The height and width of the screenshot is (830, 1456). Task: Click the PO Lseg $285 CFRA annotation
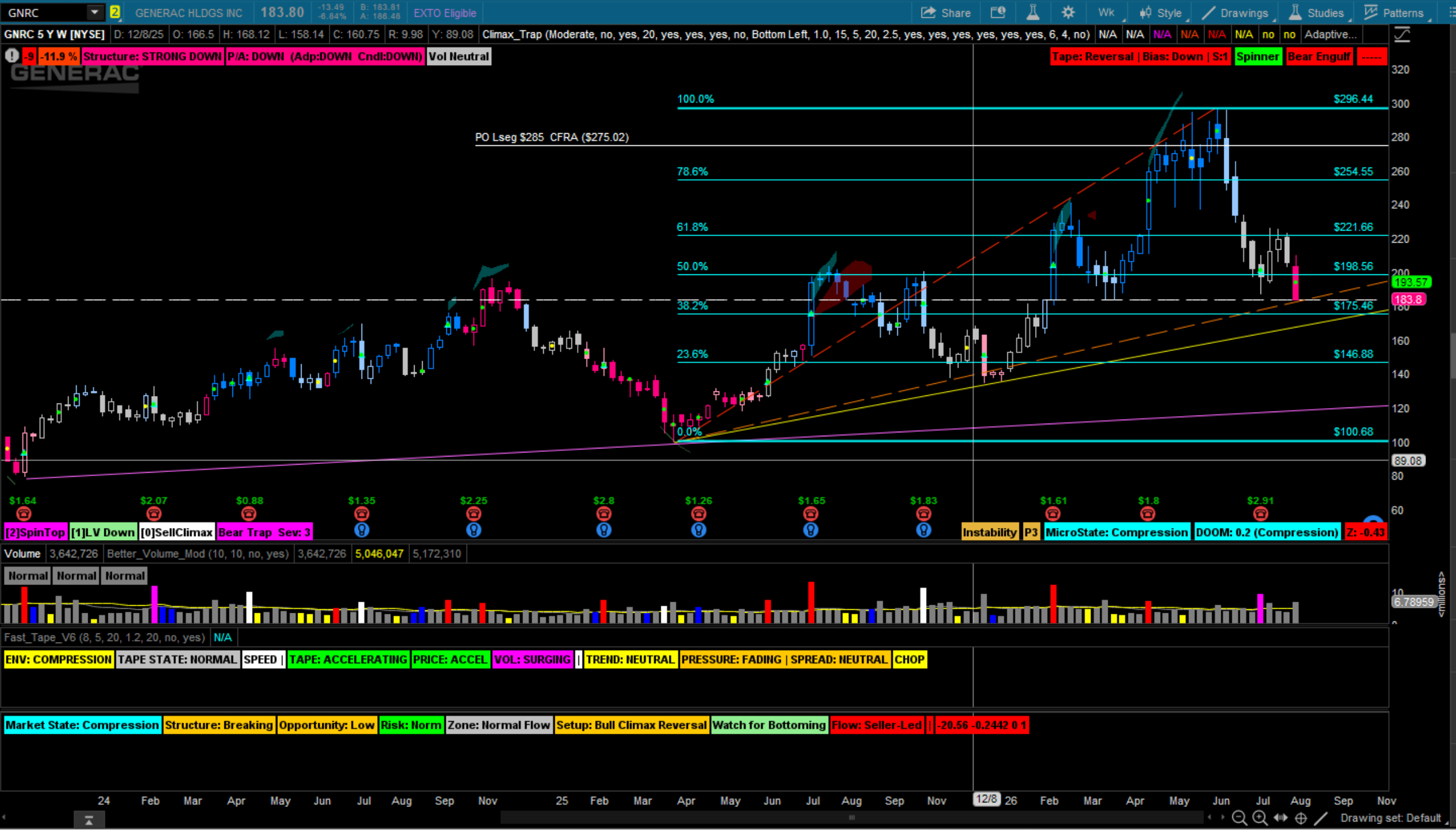(x=552, y=137)
